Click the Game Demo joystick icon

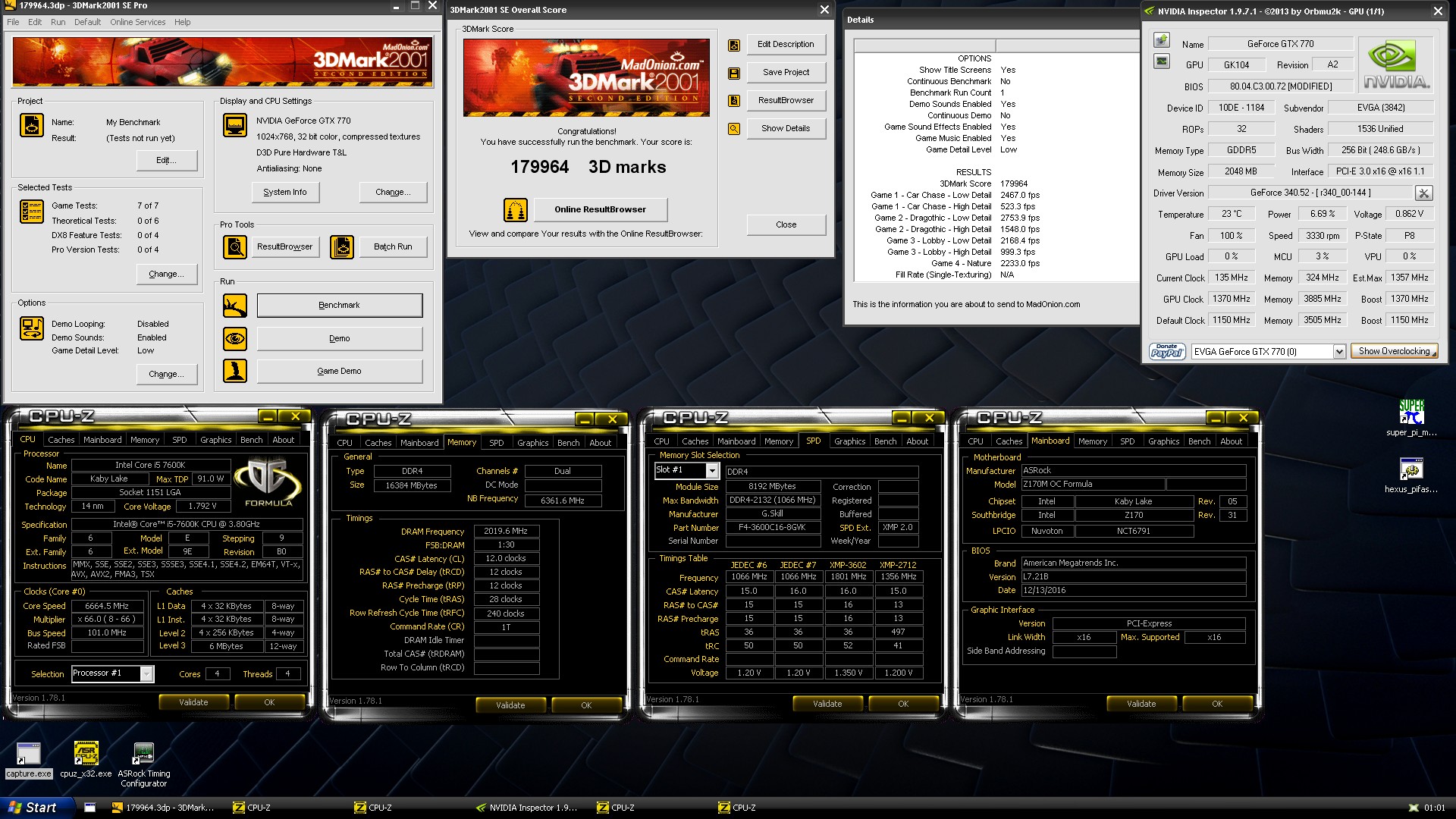235,372
